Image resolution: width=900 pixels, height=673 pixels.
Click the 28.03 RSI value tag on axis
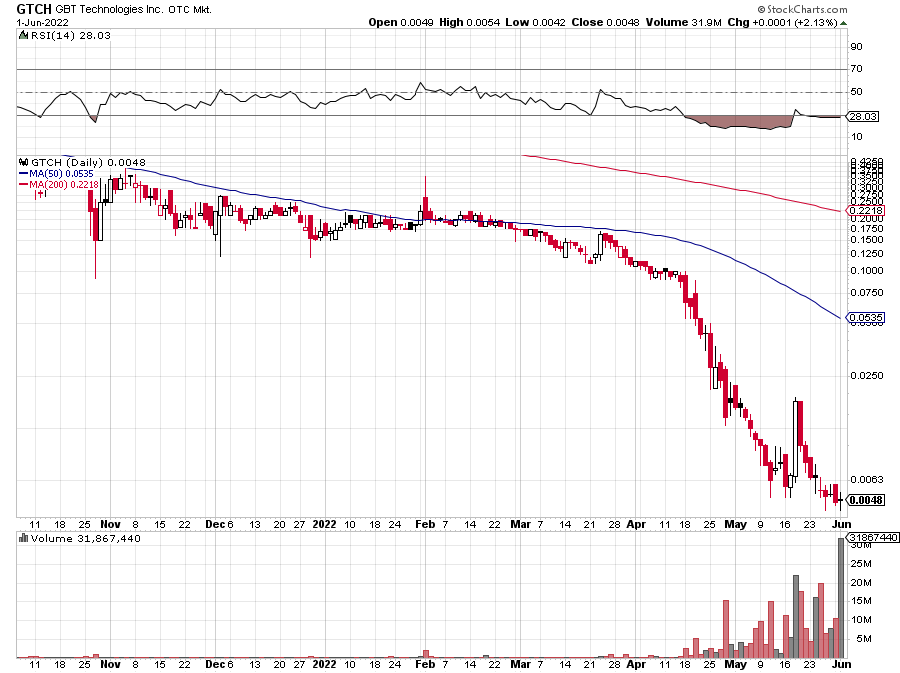[x=863, y=116]
